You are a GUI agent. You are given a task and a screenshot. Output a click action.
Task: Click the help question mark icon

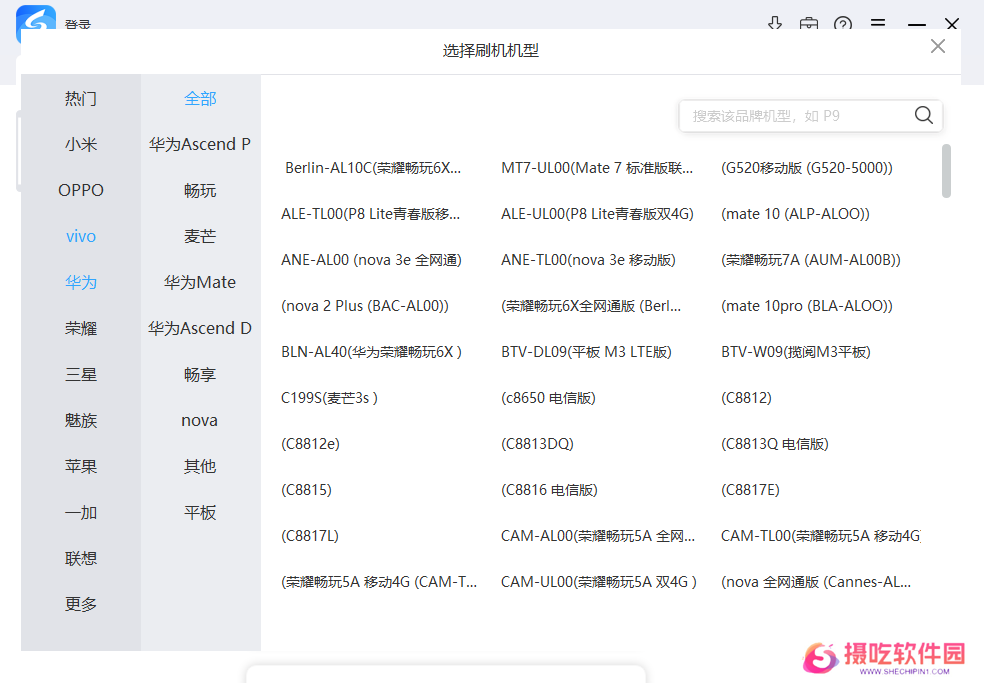pos(843,23)
